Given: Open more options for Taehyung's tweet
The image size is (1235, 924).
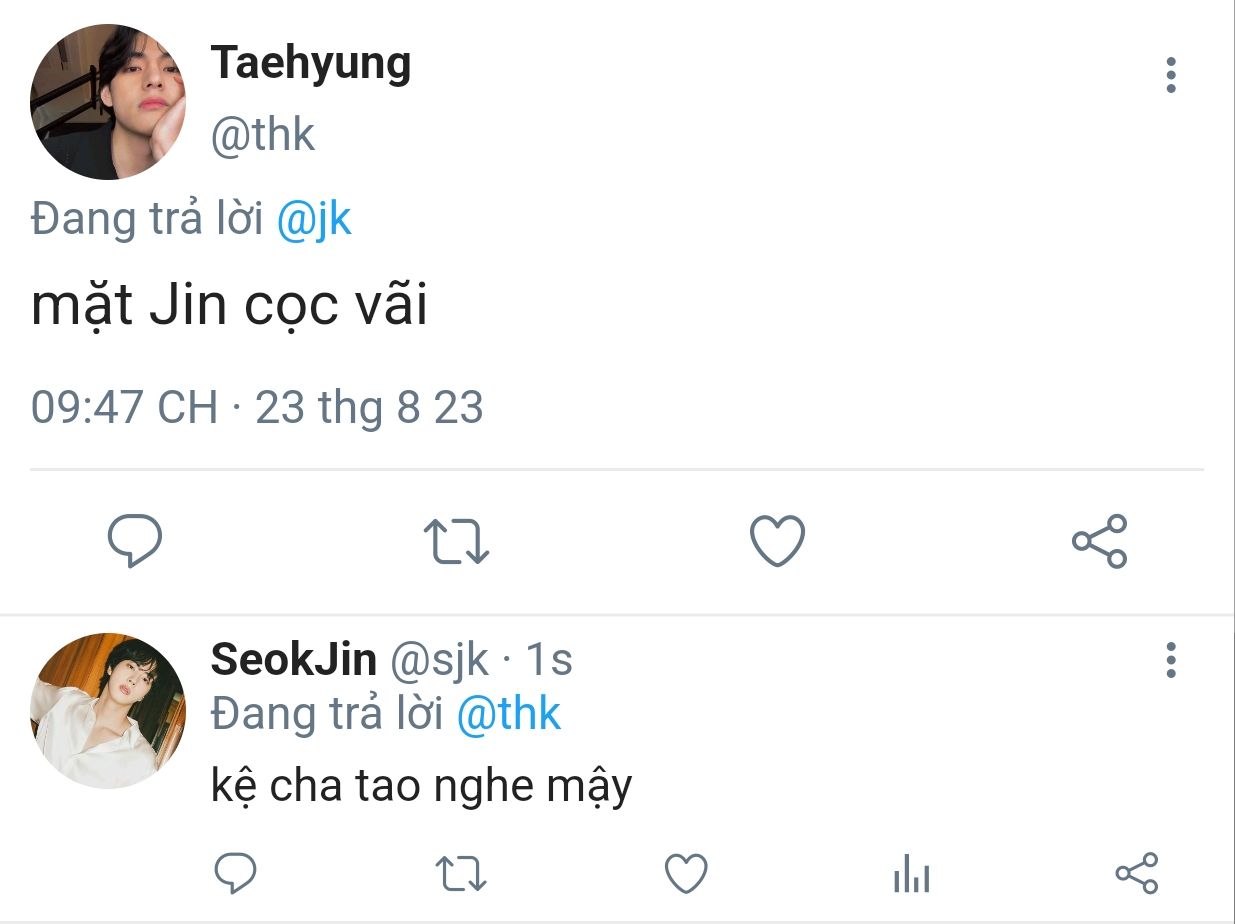Looking at the screenshot, I should (x=1170, y=76).
